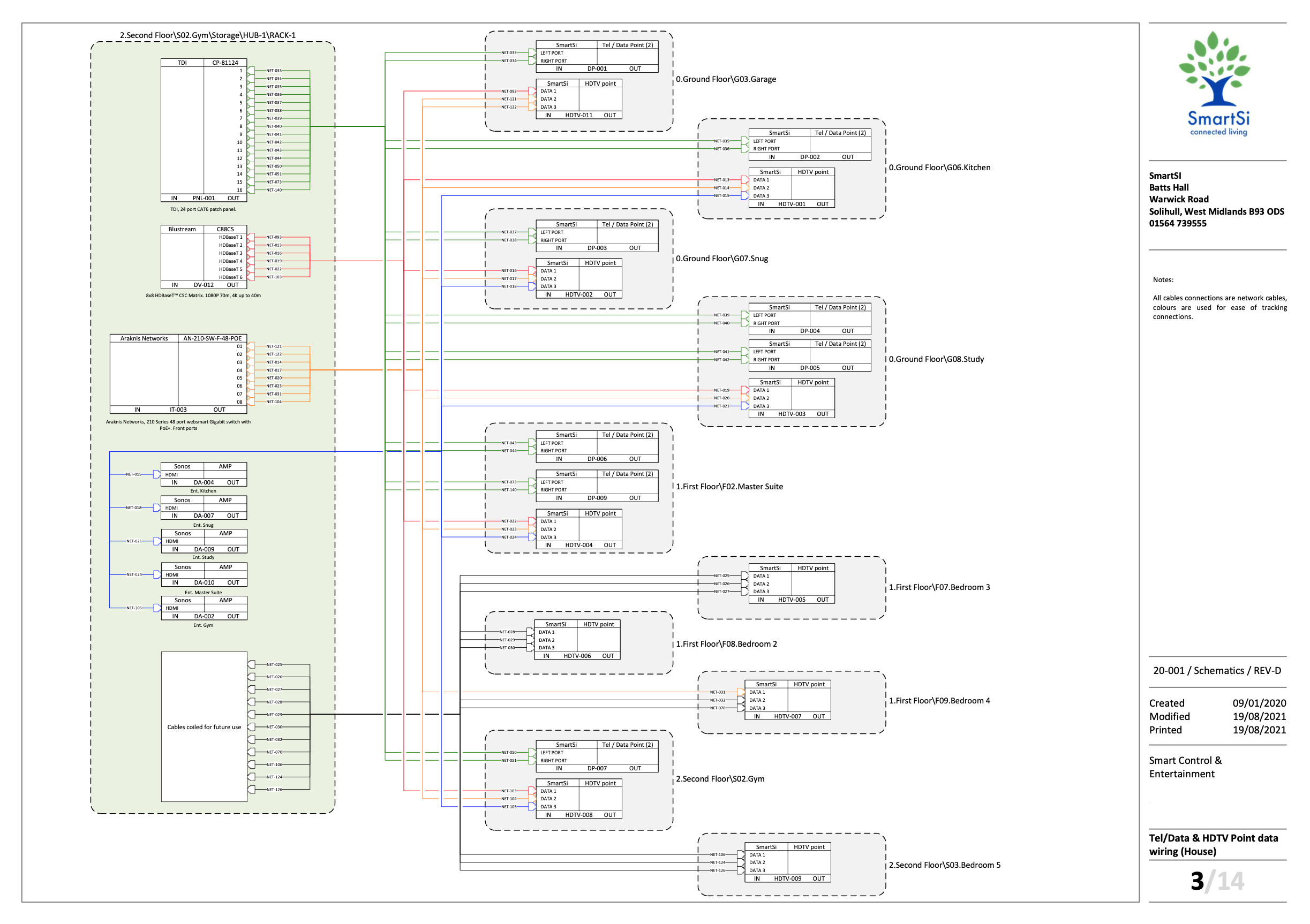This screenshot has height=924, width=1310.
Task: Click the 1.First Floor\F08.Bedroom 2 label
Action: tap(726, 645)
